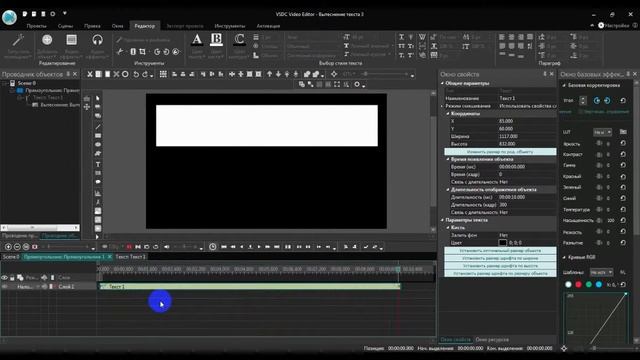This screenshot has width=640, height=360.
Task: Select the blue channel circle in RGB curves
Action: 599,284
